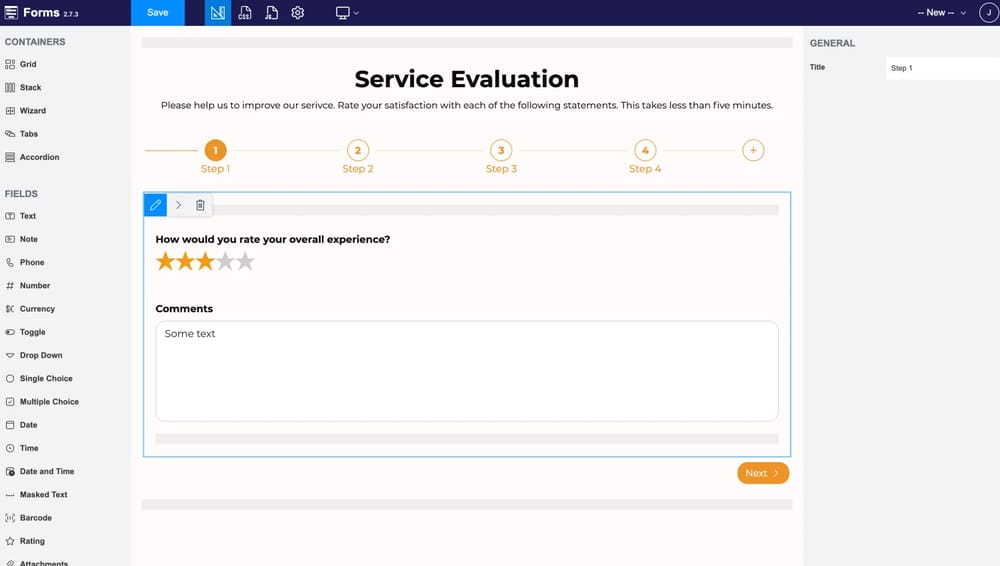Image resolution: width=1000 pixels, height=566 pixels.
Task: Click the chevron arrow in container toolbar
Action: 178,205
